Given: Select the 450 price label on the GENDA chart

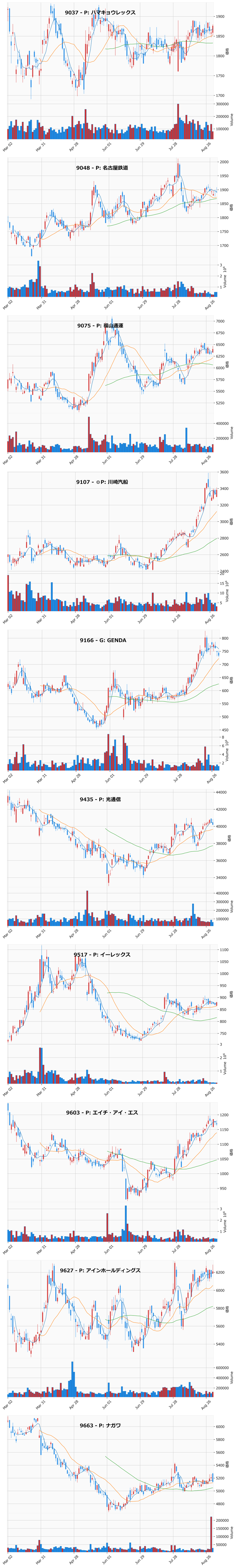Looking at the screenshot, I should 225,730.
